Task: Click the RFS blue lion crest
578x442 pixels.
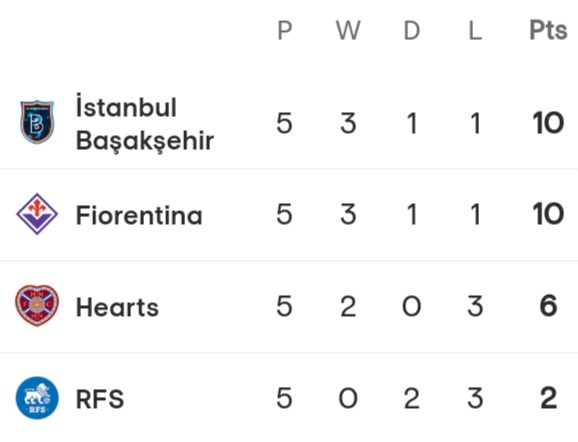Action: tap(37, 398)
